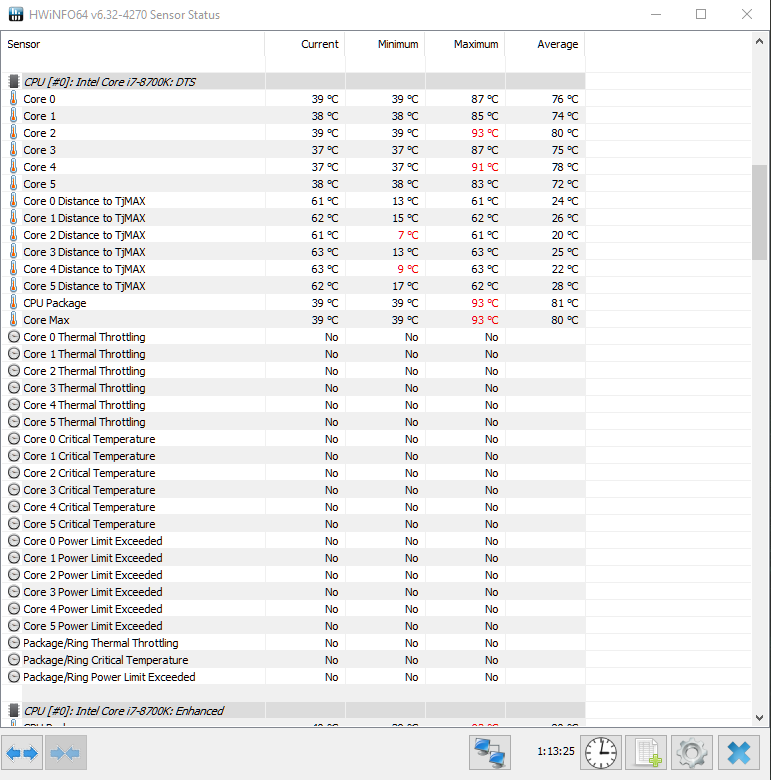Select Core 2 Thermal Throttling row
771x780 pixels.
(293, 371)
